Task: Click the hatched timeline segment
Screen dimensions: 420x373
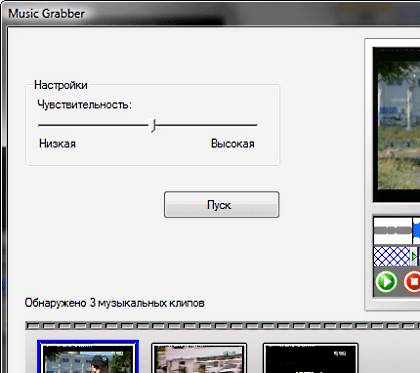Action: [x=392, y=256]
